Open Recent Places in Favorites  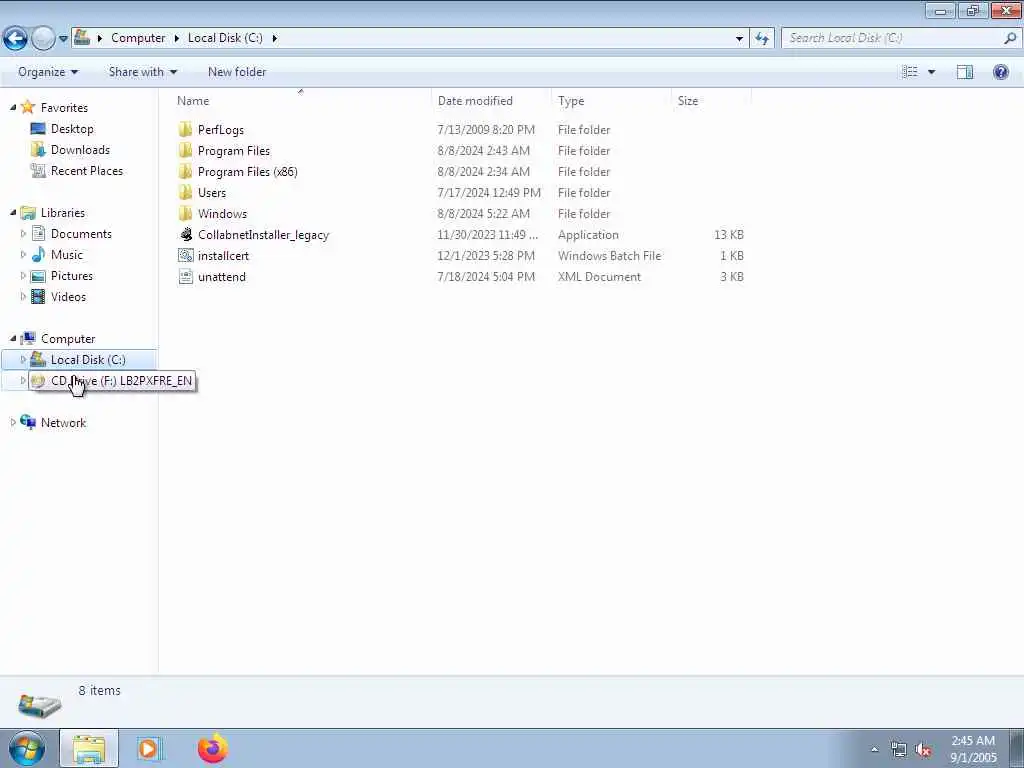pyautogui.click(x=87, y=170)
